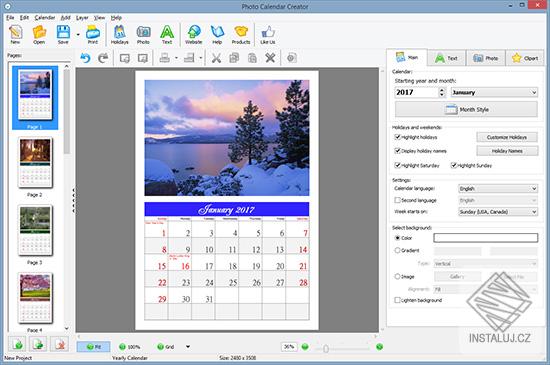Uncheck Highlight Saturday
The height and width of the screenshot is (365, 550).
[x=397, y=165]
